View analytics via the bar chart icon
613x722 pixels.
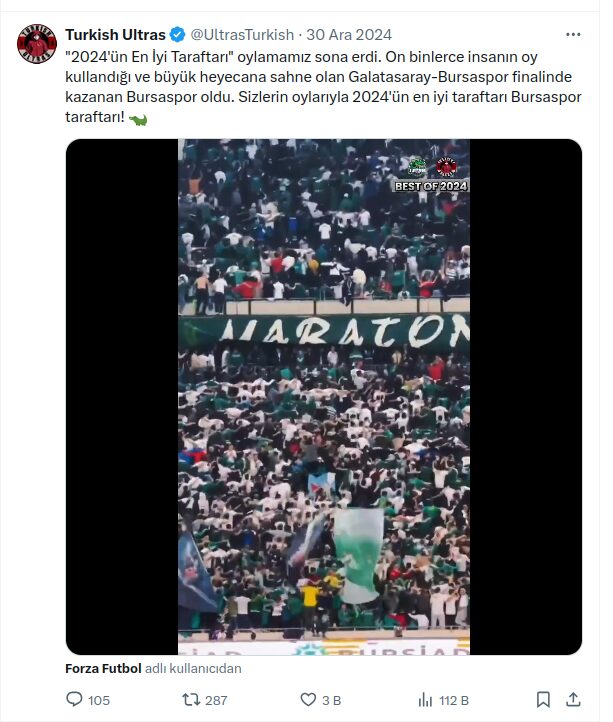pos(425,700)
